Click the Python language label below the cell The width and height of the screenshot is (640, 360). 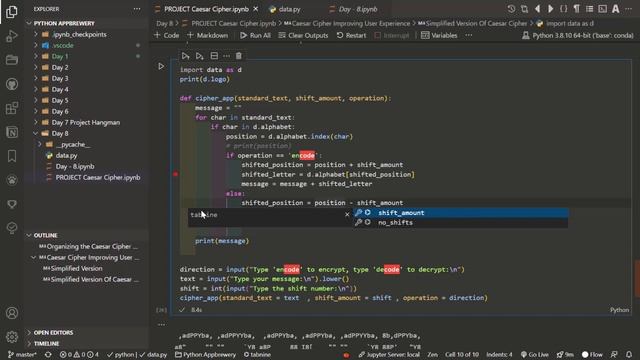619,310
